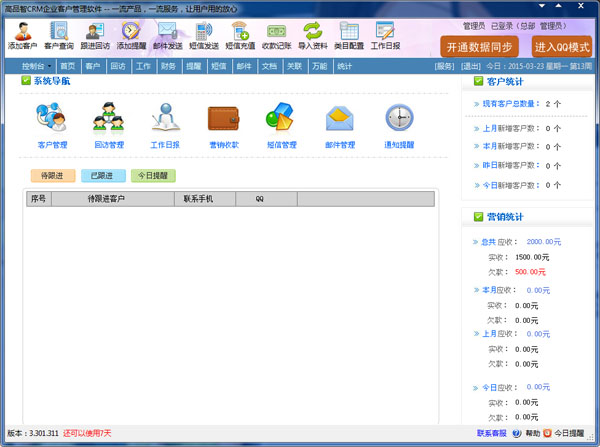Open 工作日报 in the system navigation area
Screen dimensions: 600x447
tap(165, 126)
